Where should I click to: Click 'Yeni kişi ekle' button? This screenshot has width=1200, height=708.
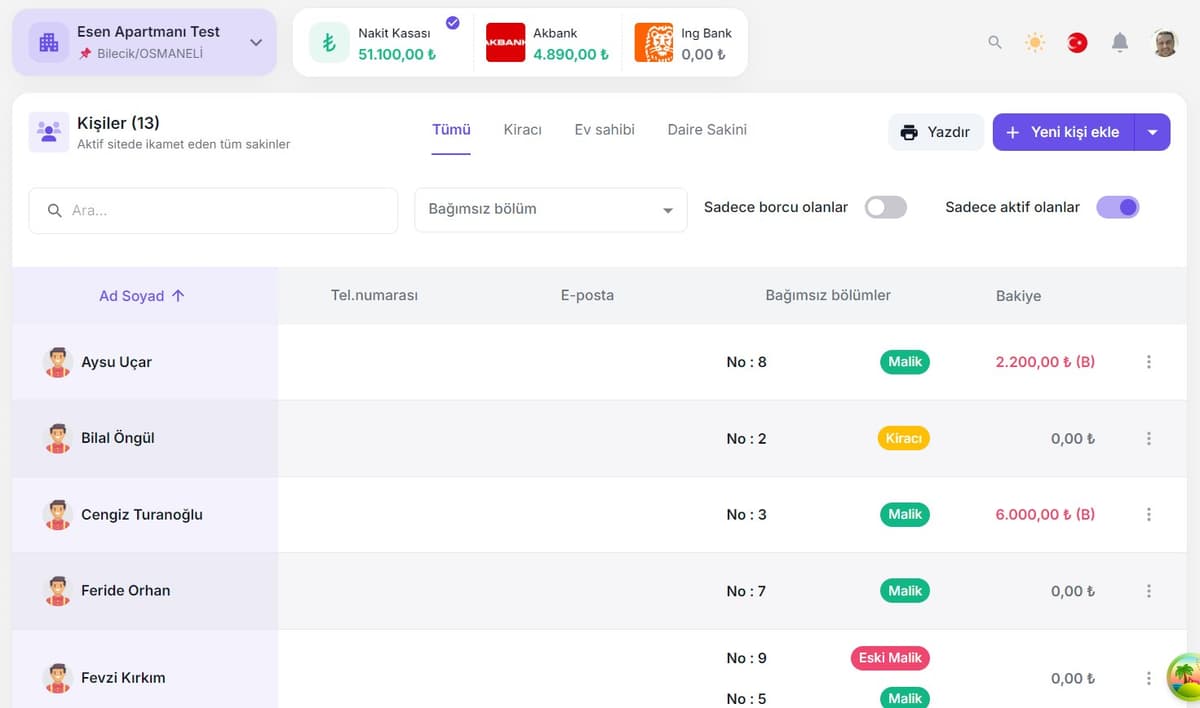(1063, 132)
